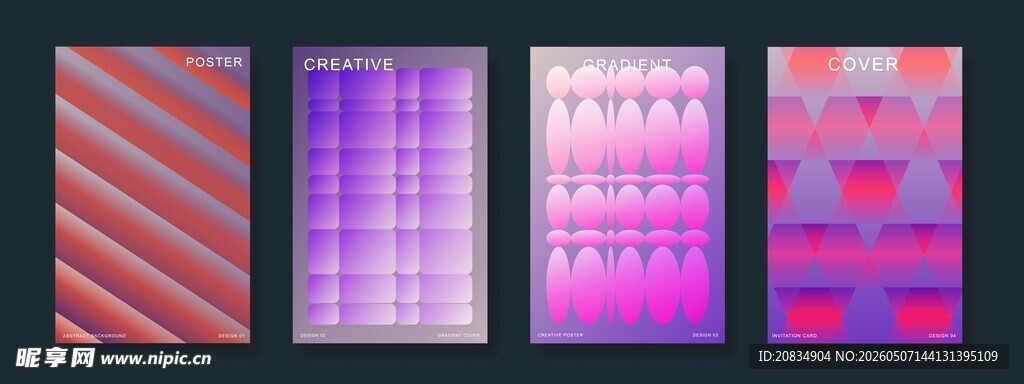This screenshot has height=384, width=1024.
Task: Select the triangle-pattern COVER design
Action: click(865, 195)
